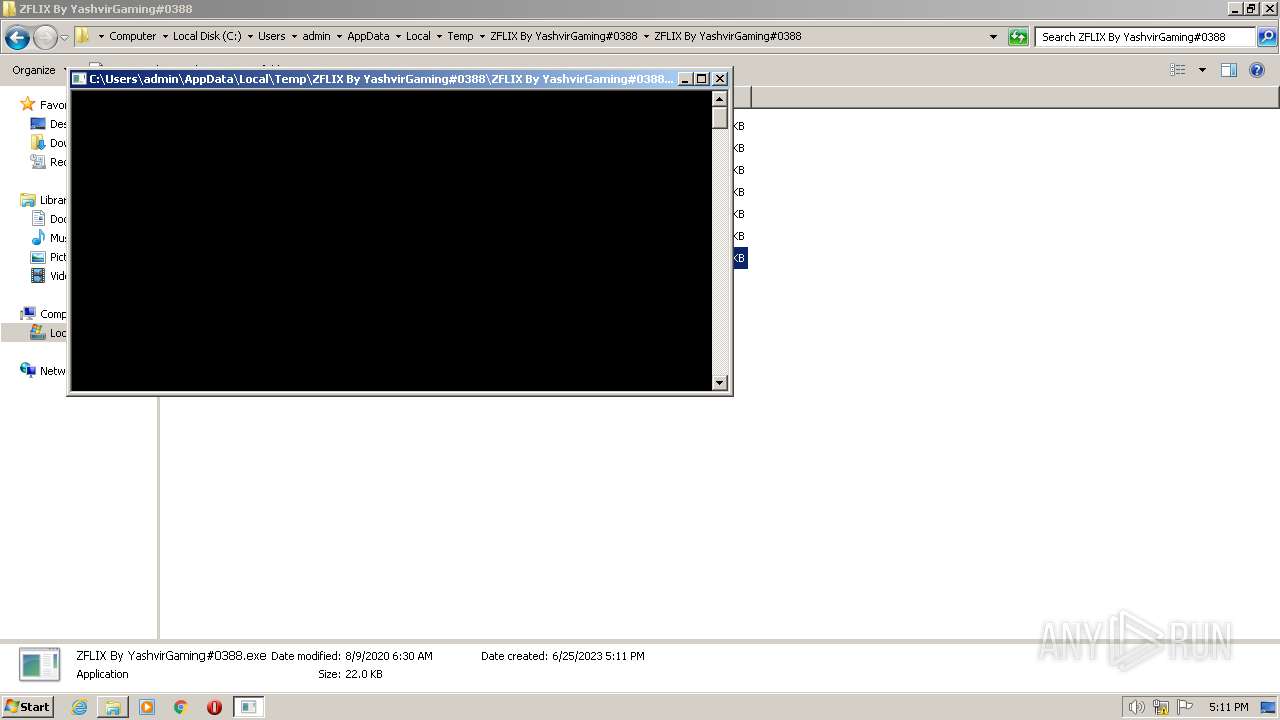Open Pictures library
Screen dimensions: 1280x720
click(49, 257)
